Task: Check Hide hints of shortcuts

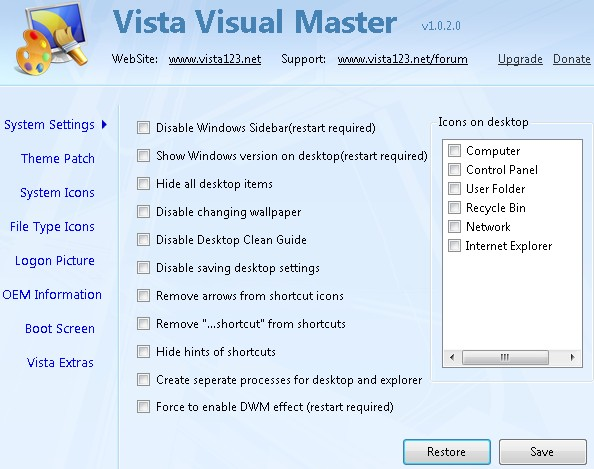Action: [x=143, y=352]
